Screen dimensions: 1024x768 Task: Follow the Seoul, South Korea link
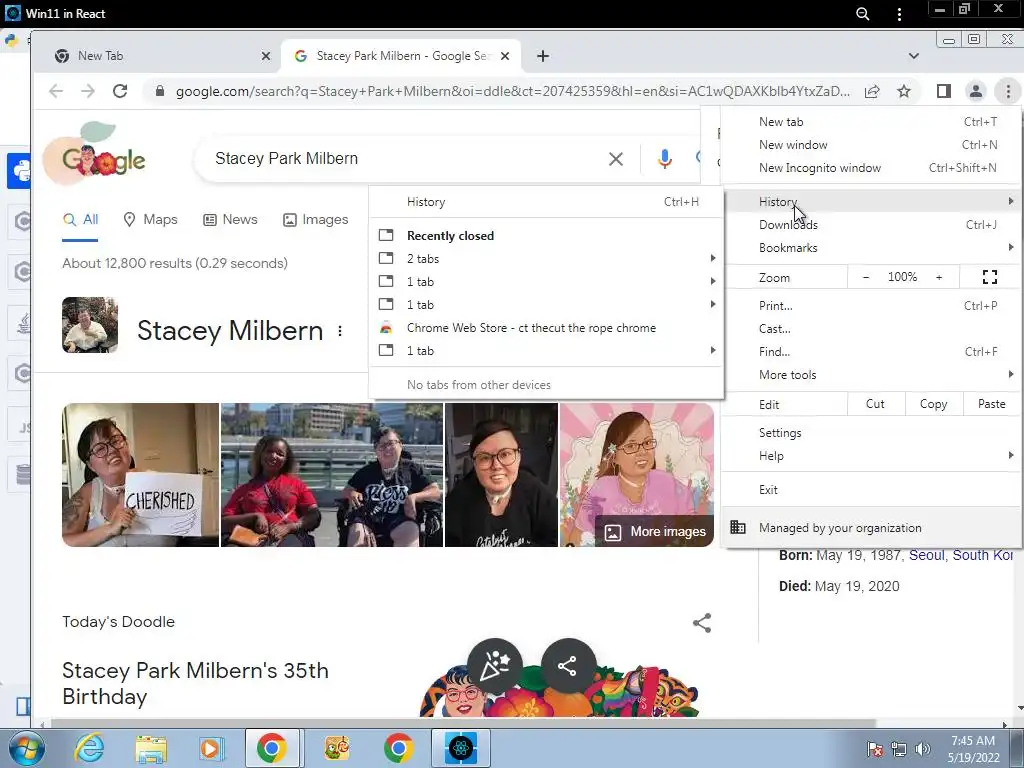pyautogui.click(x=961, y=555)
